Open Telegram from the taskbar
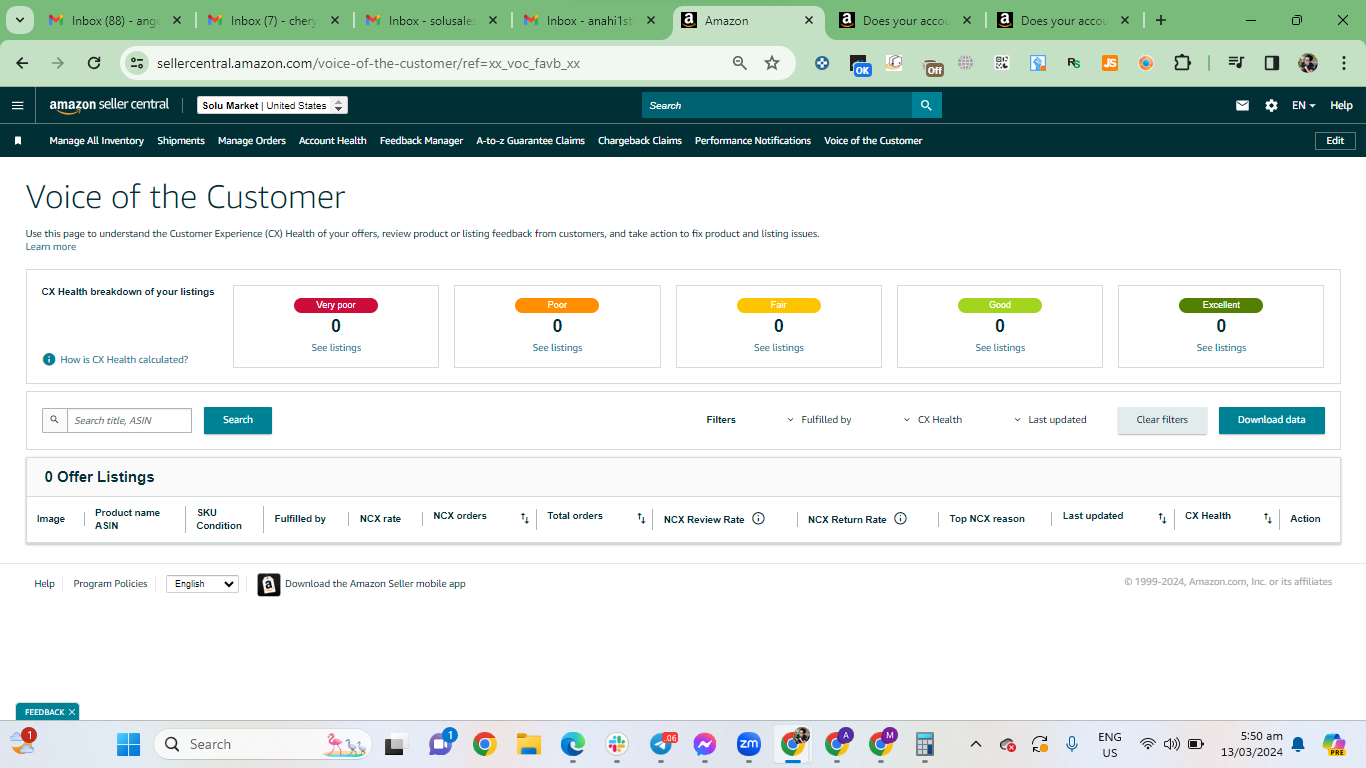 tap(661, 744)
